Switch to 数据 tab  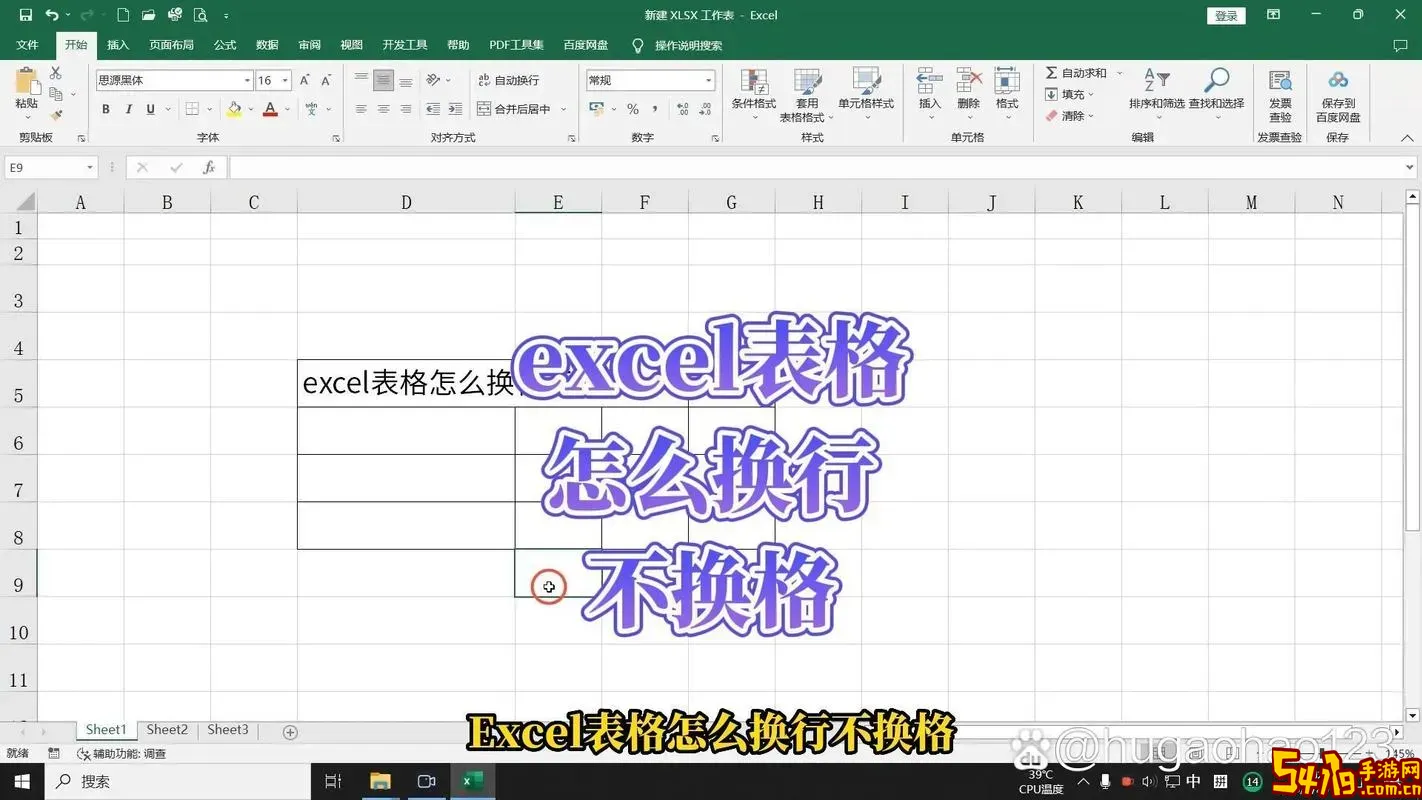click(267, 45)
